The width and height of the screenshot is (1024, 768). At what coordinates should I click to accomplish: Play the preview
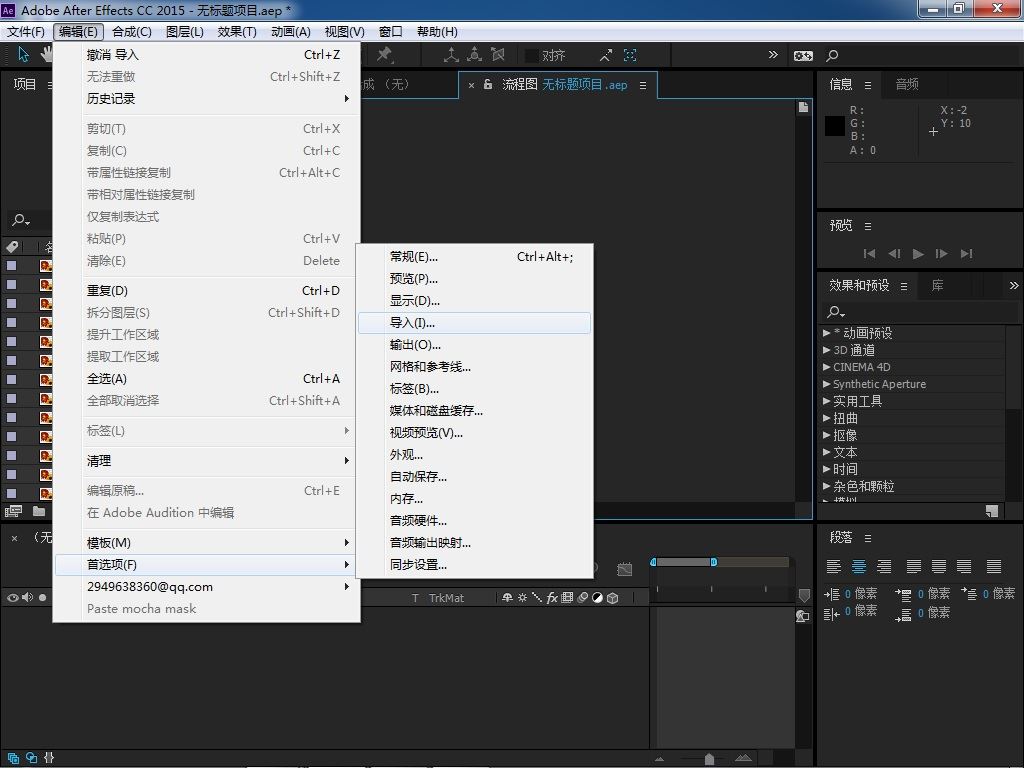click(918, 253)
